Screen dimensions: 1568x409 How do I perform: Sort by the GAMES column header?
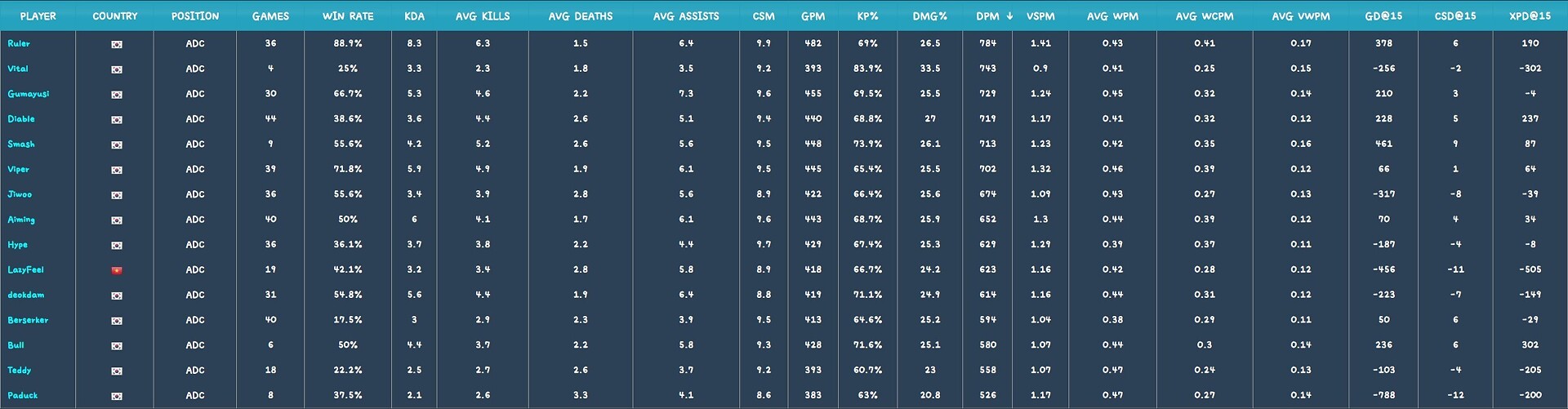click(270, 16)
